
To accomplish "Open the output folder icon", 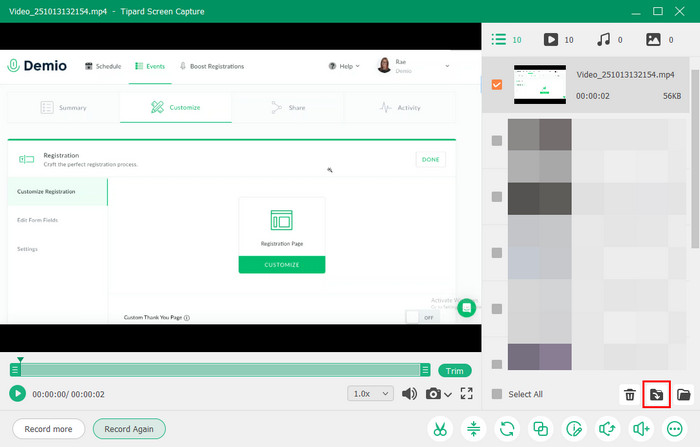I will [683, 394].
